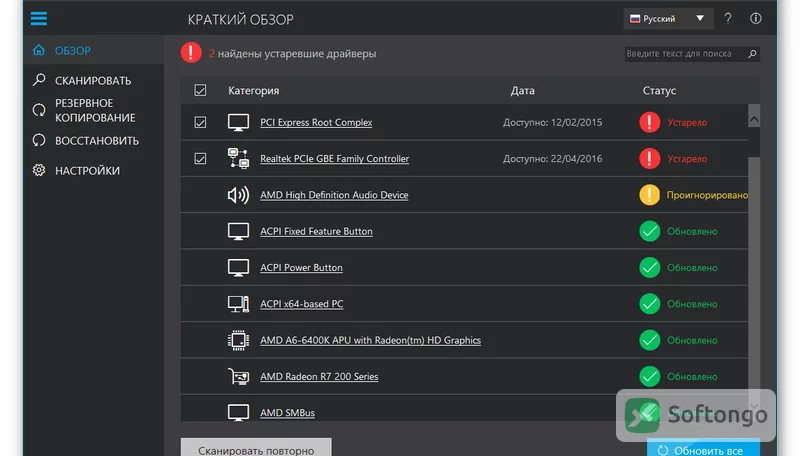Image resolution: width=800 pixels, height=456 pixels.
Task: Click yellow ignored status icon for AMD Audio
Action: click(x=649, y=195)
